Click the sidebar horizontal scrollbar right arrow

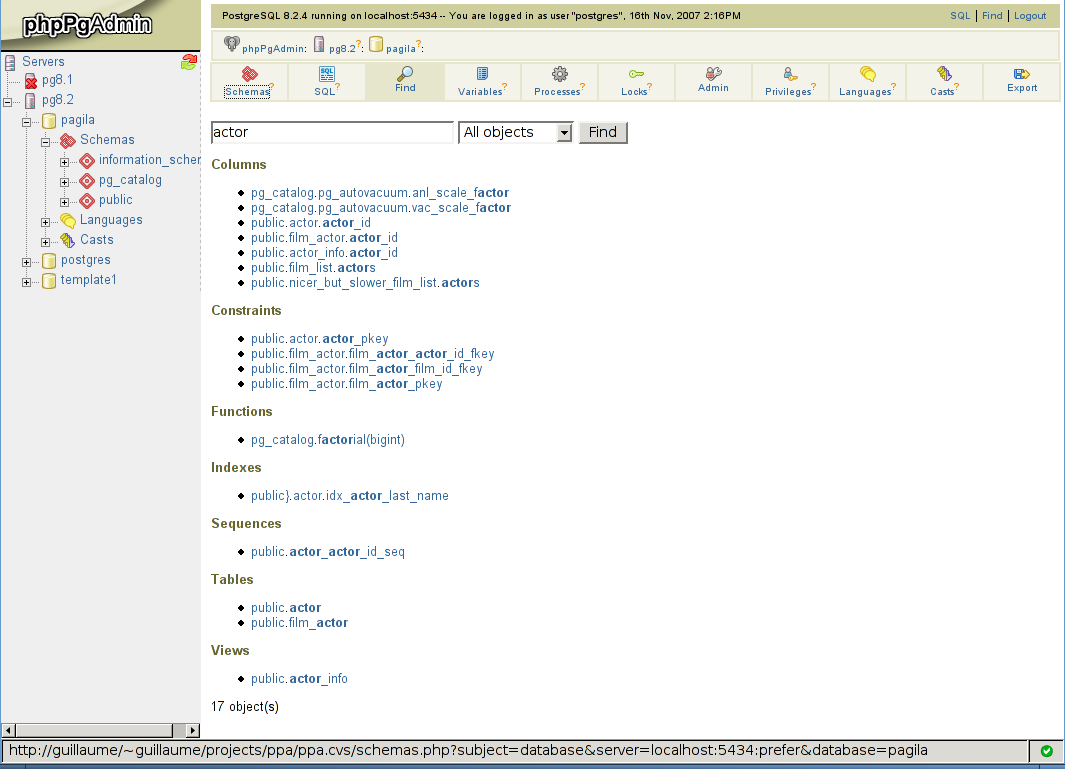pyautogui.click(x=193, y=730)
